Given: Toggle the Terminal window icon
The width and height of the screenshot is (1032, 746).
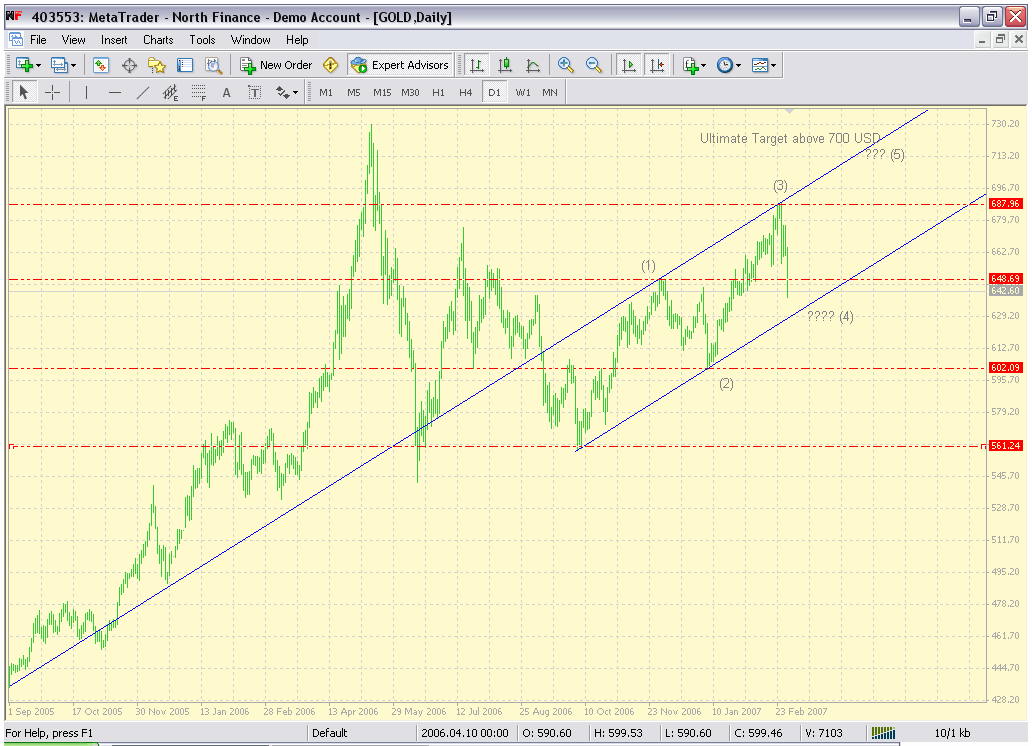Looking at the screenshot, I should [185, 65].
